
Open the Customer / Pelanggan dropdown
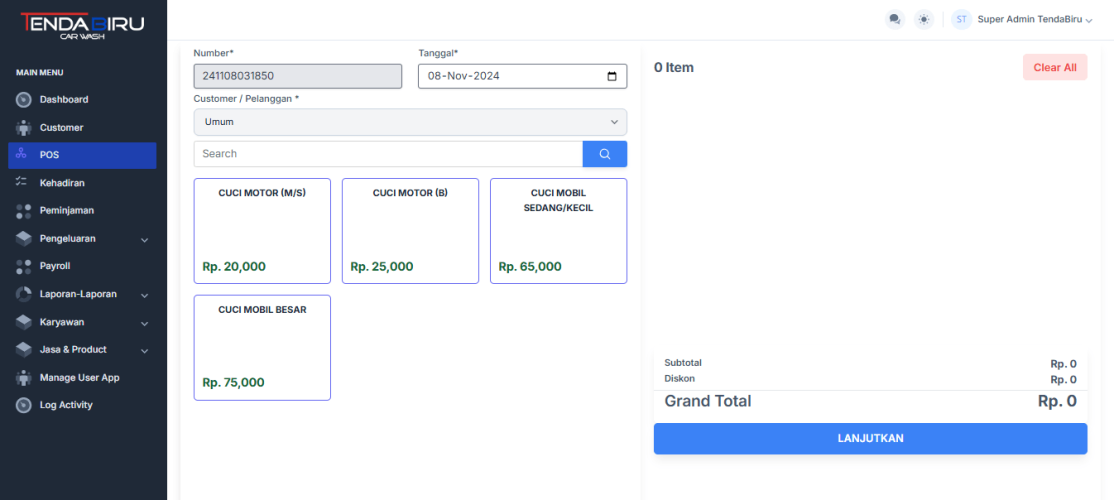click(x=410, y=122)
